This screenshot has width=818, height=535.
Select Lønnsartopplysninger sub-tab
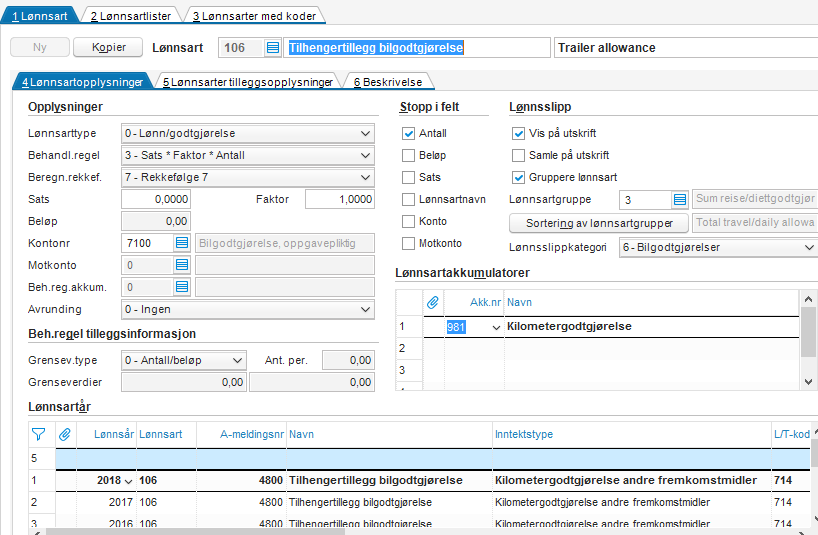[x=82, y=82]
